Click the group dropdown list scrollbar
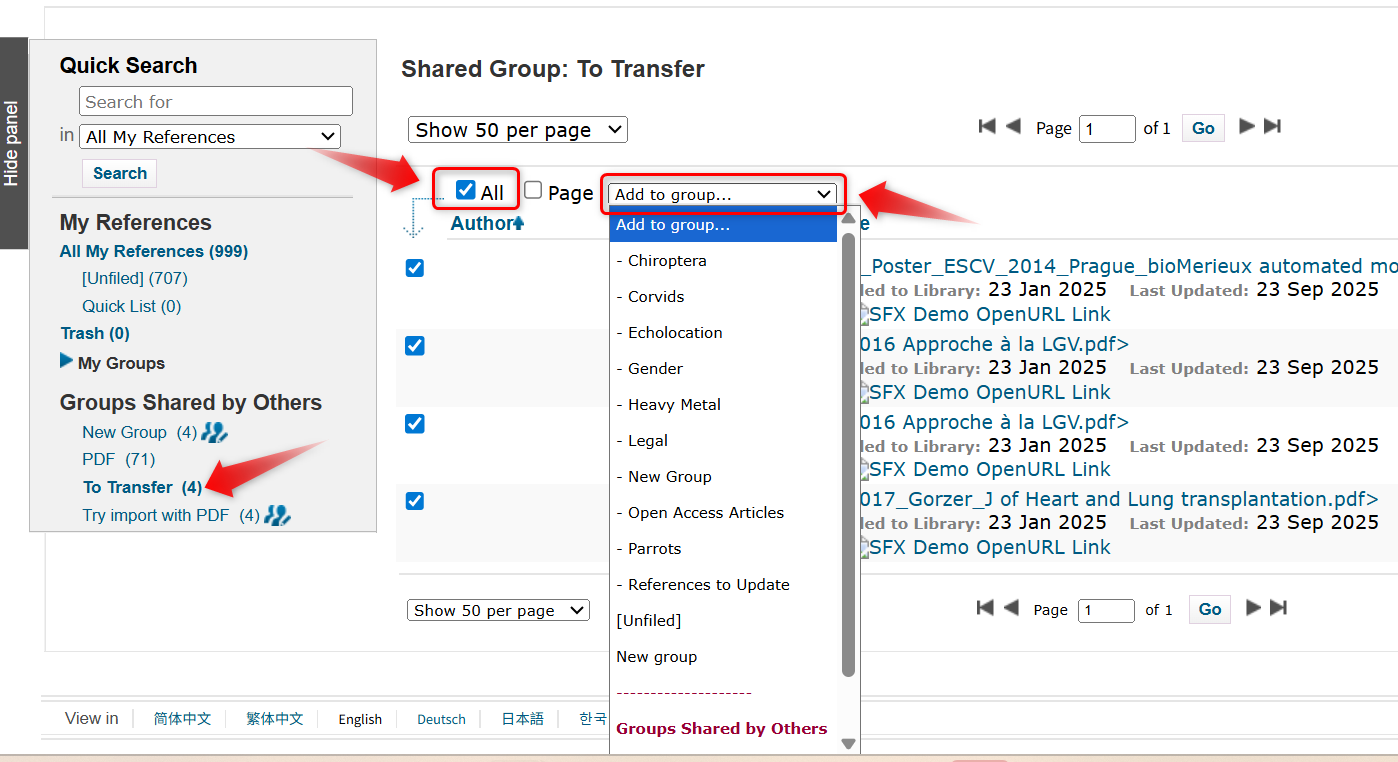1398x762 pixels. tap(848, 450)
